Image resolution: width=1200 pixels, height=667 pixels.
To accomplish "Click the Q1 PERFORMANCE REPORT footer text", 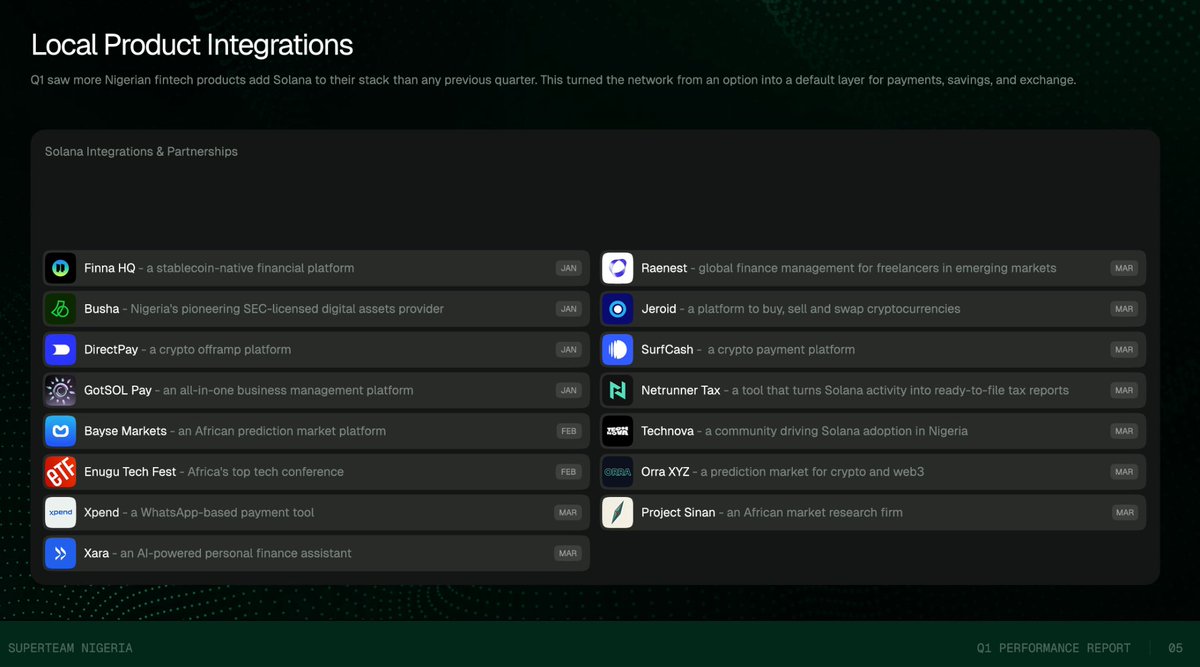I will pyautogui.click(x=1054, y=648).
